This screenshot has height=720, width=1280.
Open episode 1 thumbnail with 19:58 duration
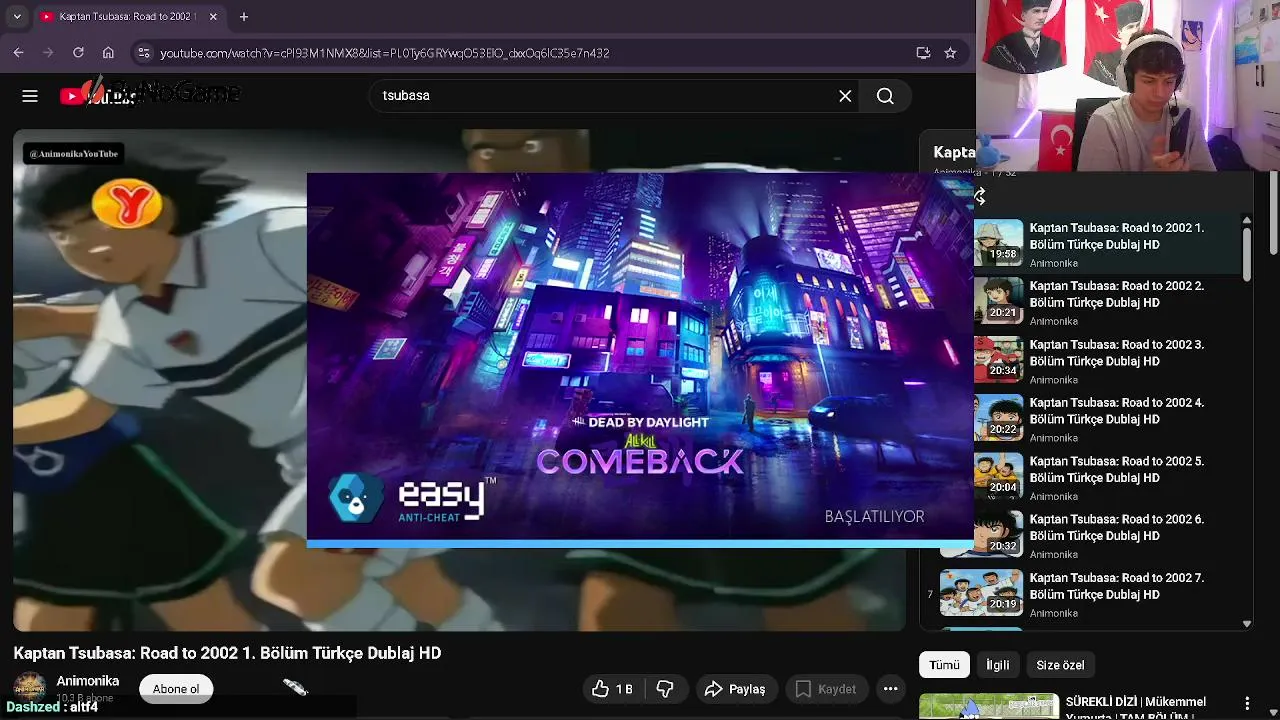(x=998, y=243)
